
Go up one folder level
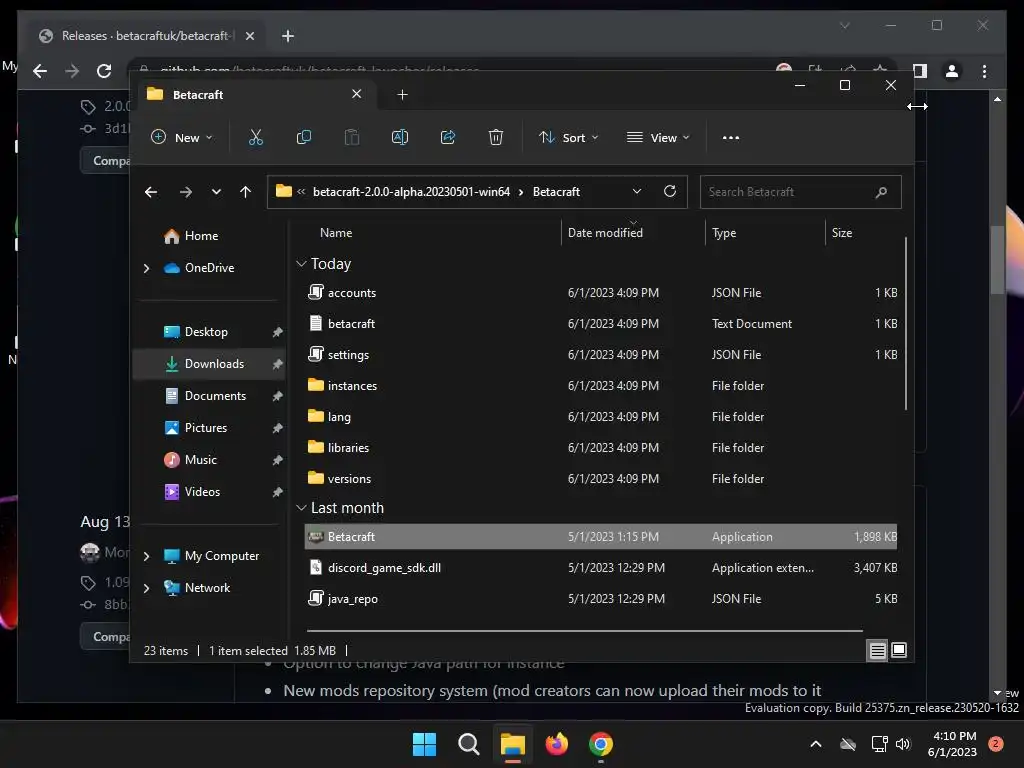pos(246,192)
